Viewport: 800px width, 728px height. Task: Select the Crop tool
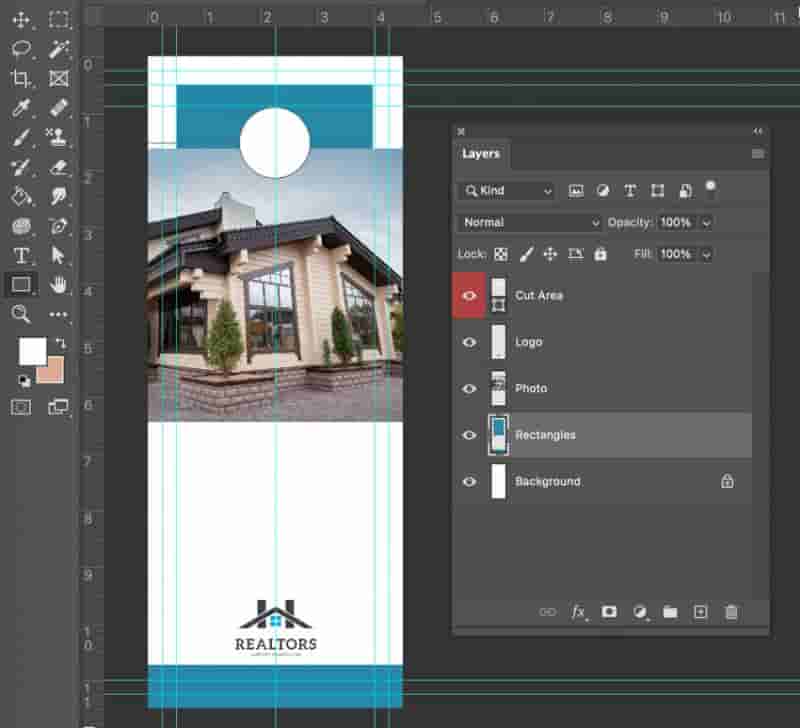point(21,79)
